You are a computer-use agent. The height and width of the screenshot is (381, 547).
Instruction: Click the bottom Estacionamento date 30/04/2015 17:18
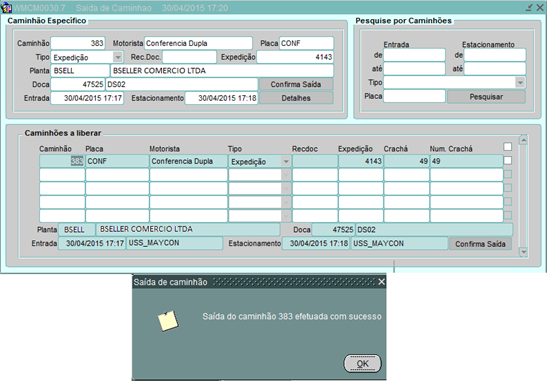point(316,243)
